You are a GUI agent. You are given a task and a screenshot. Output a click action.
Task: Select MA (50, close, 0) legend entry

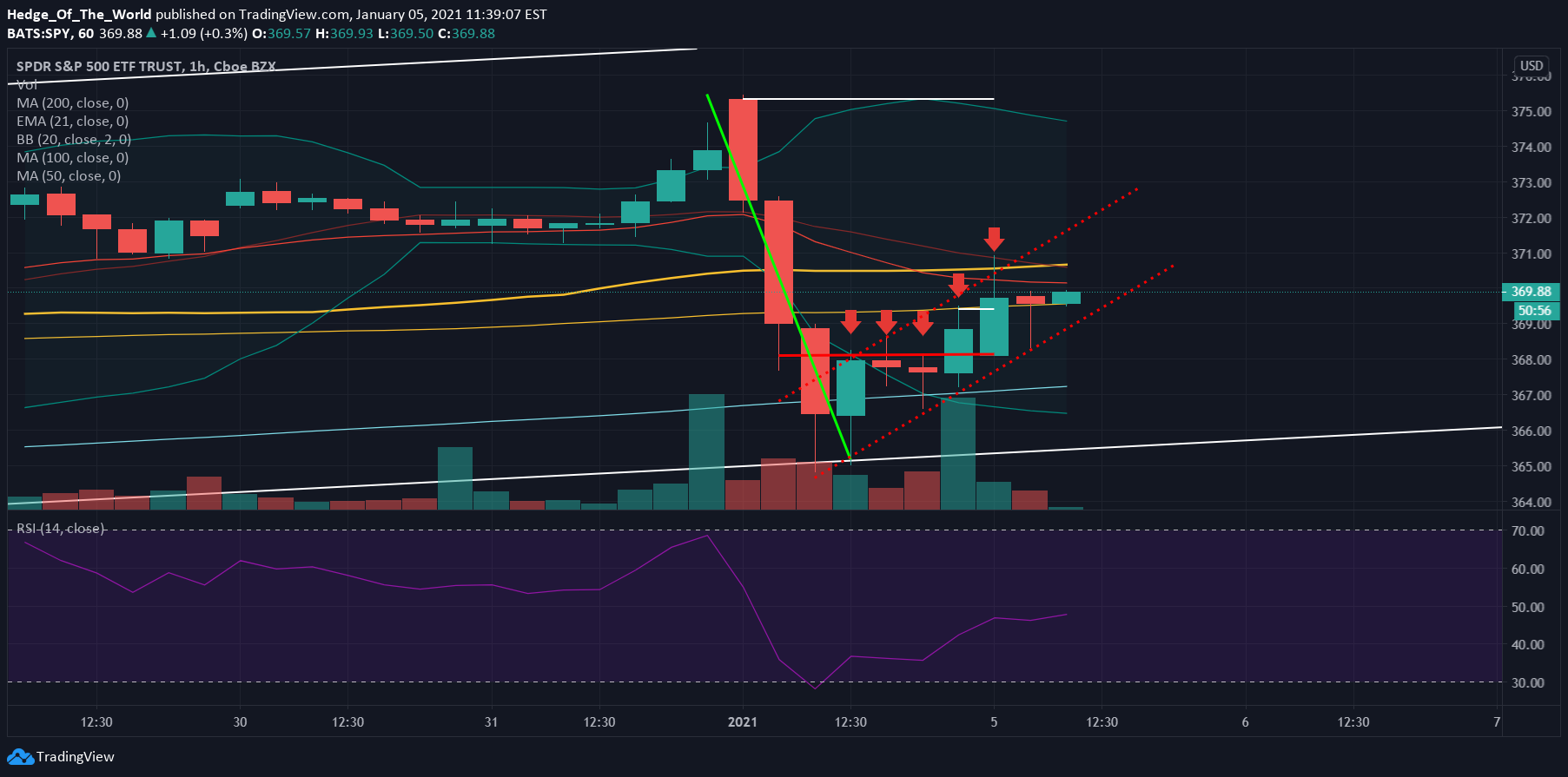(69, 176)
